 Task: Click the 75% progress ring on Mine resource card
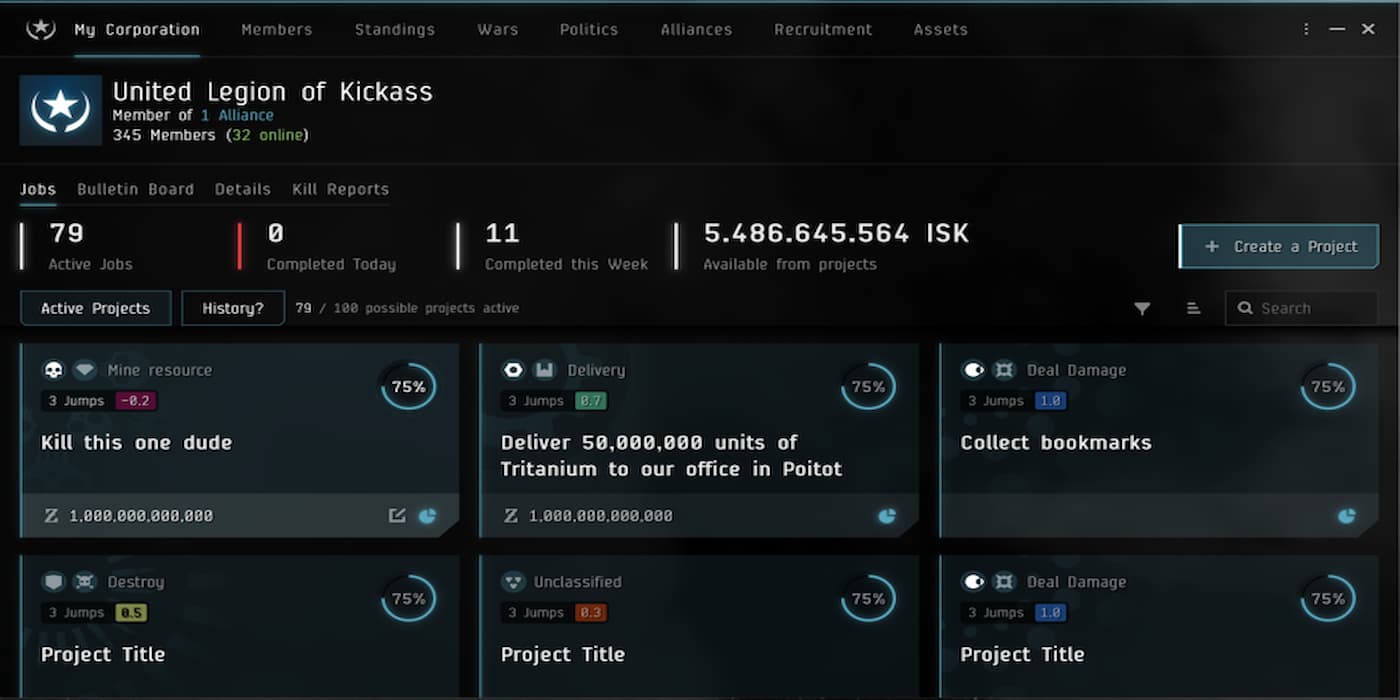(x=408, y=387)
